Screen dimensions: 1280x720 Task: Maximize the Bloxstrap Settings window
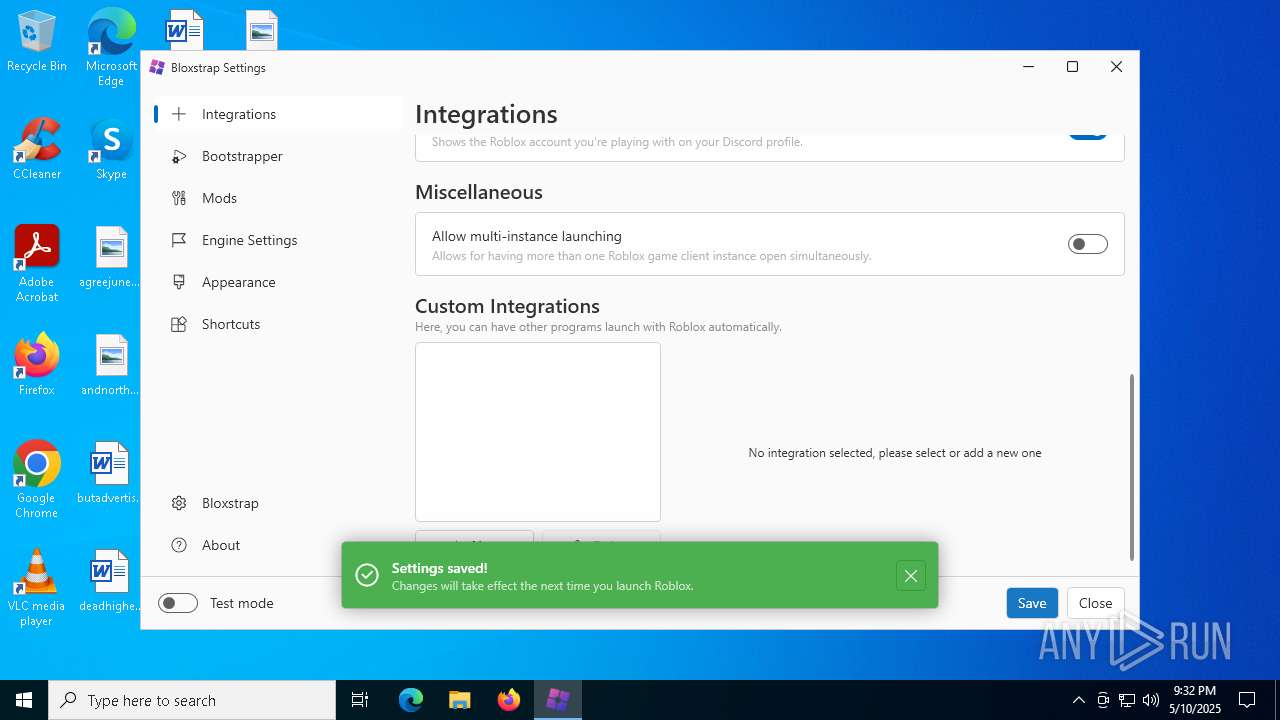pos(1072,67)
